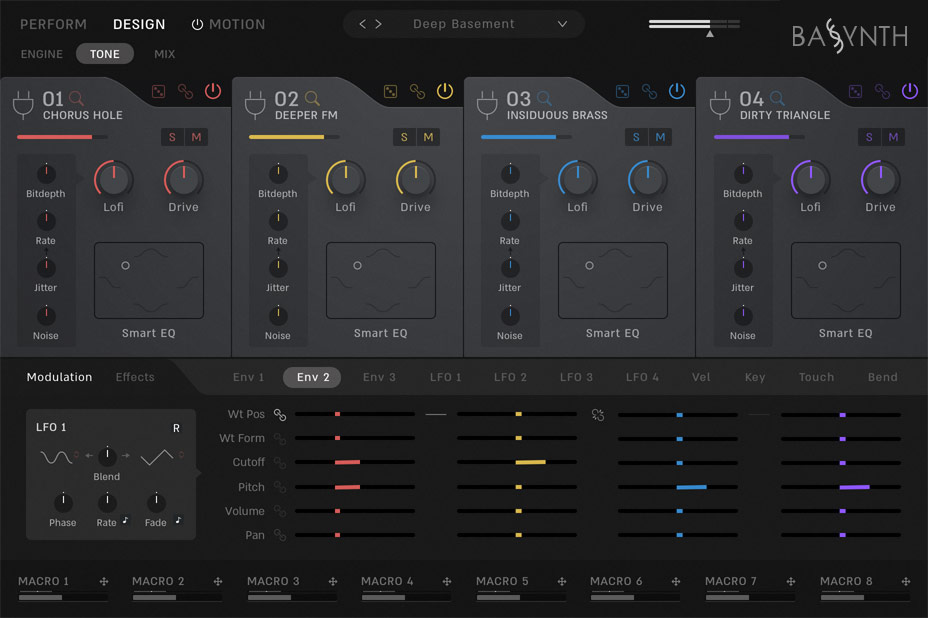Select the Env 1 envelope
This screenshot has height=618, width=928.
[248, 377]
